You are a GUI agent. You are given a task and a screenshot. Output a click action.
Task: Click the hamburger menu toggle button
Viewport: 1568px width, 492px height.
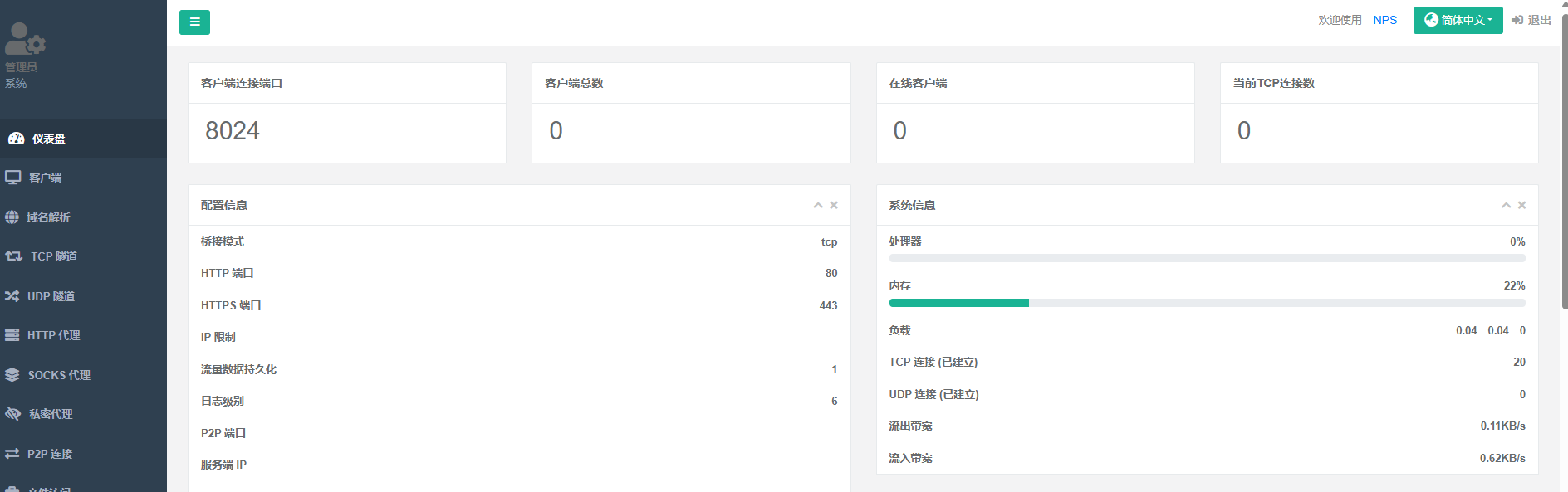click(194, 22)
